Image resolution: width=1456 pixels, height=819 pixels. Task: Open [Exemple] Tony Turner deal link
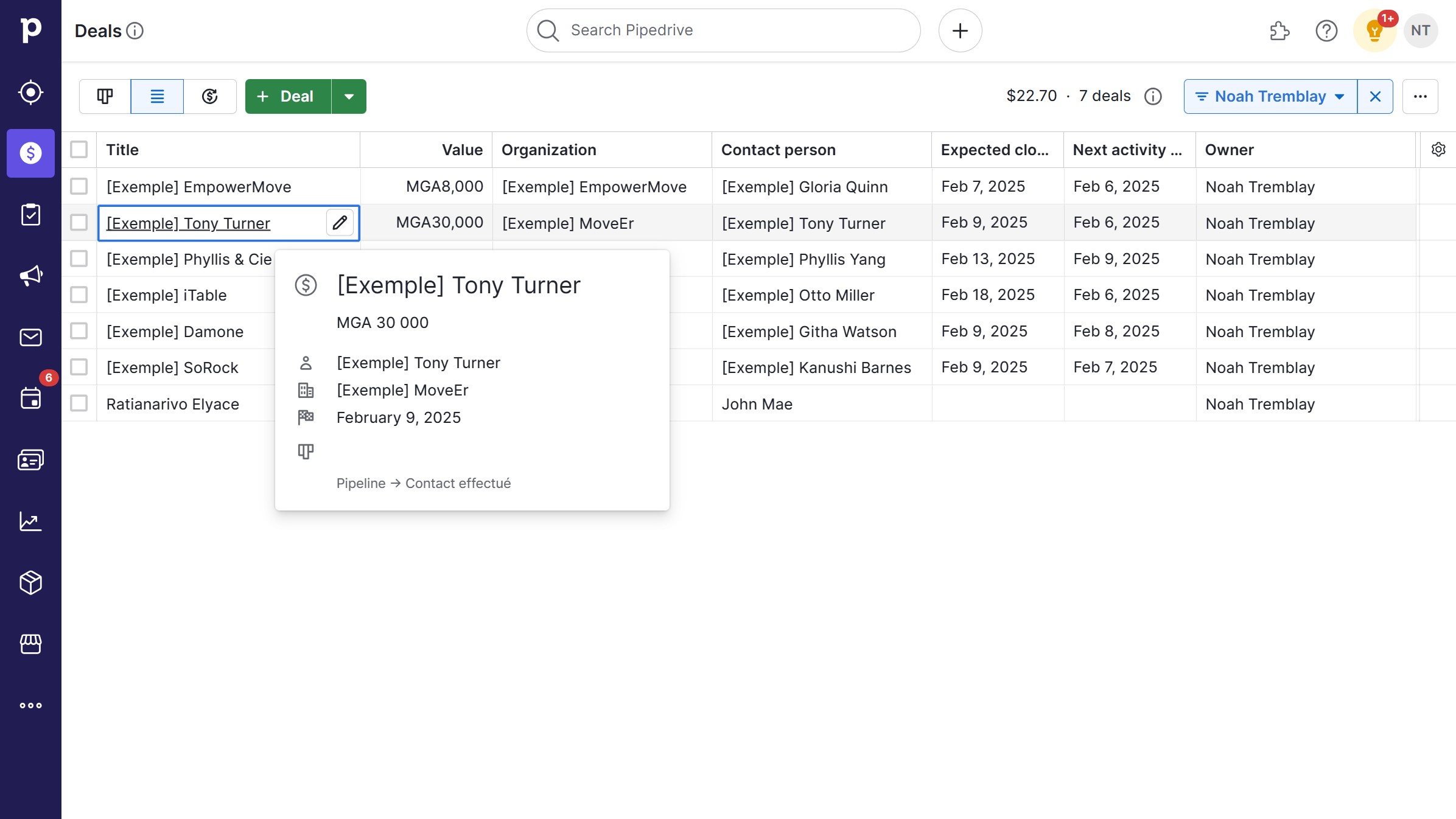tap(188, 223)
